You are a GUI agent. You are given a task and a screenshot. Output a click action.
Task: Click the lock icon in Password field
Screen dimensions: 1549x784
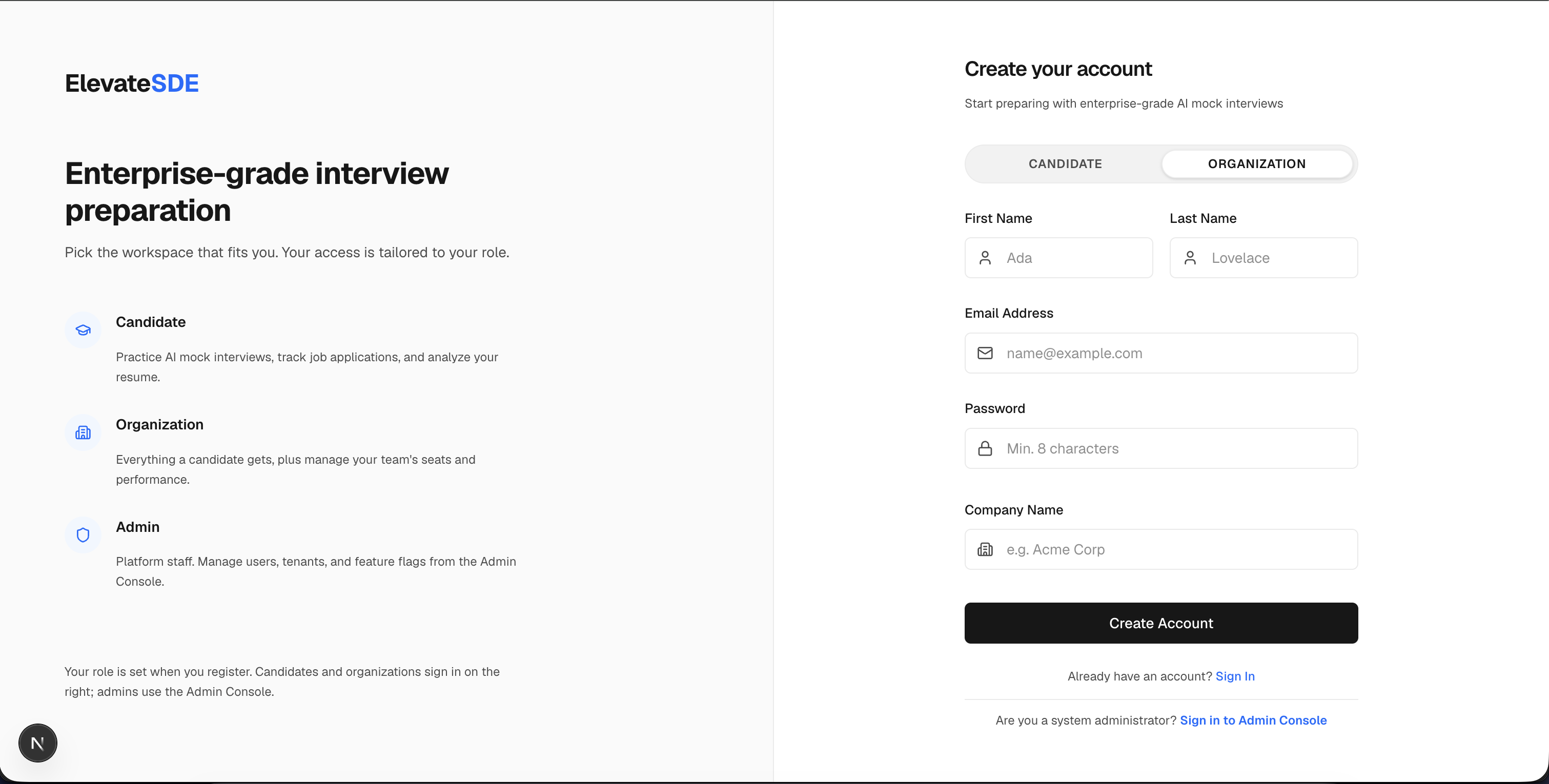point(985,448)
